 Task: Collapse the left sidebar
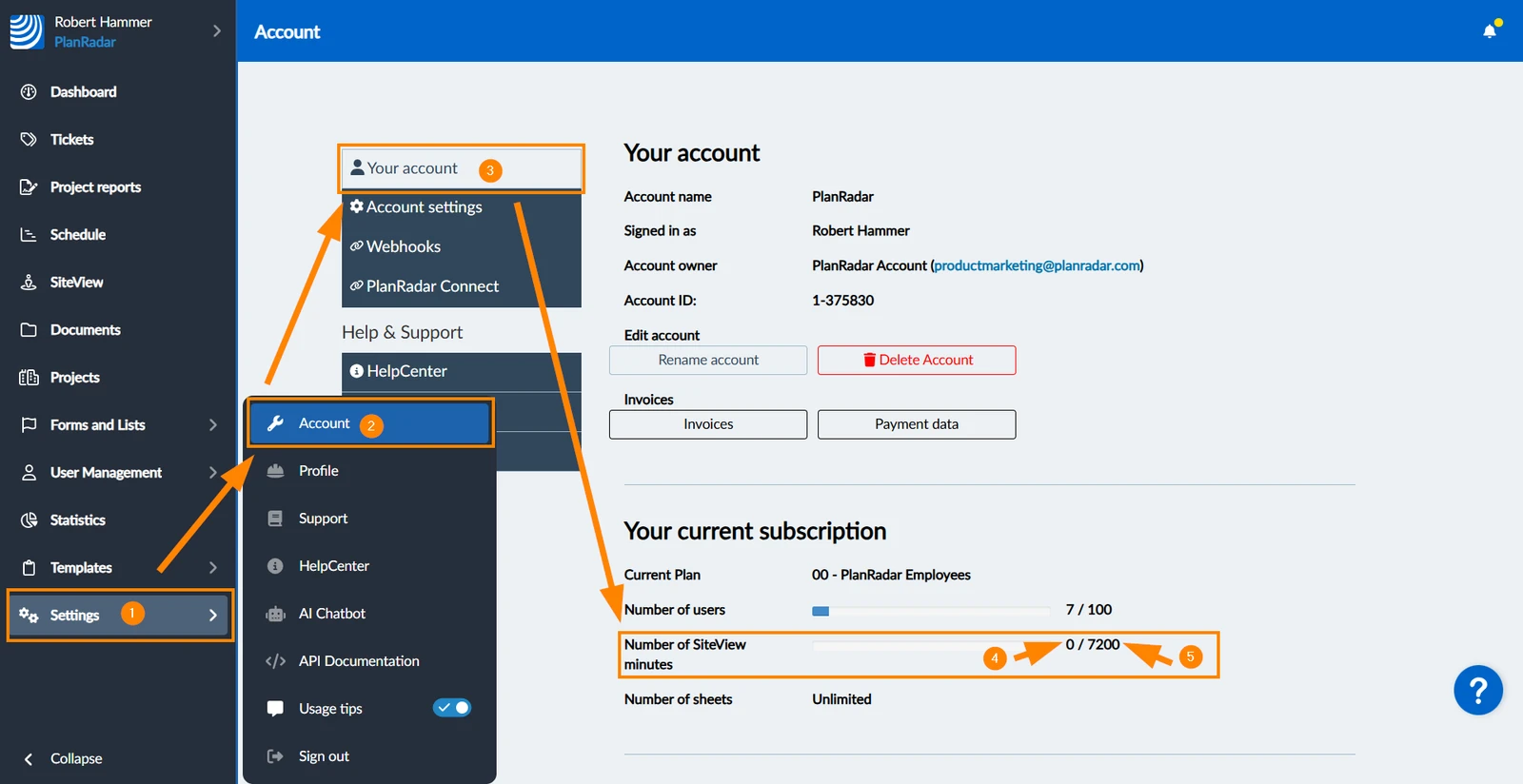(x=63, y=758)
